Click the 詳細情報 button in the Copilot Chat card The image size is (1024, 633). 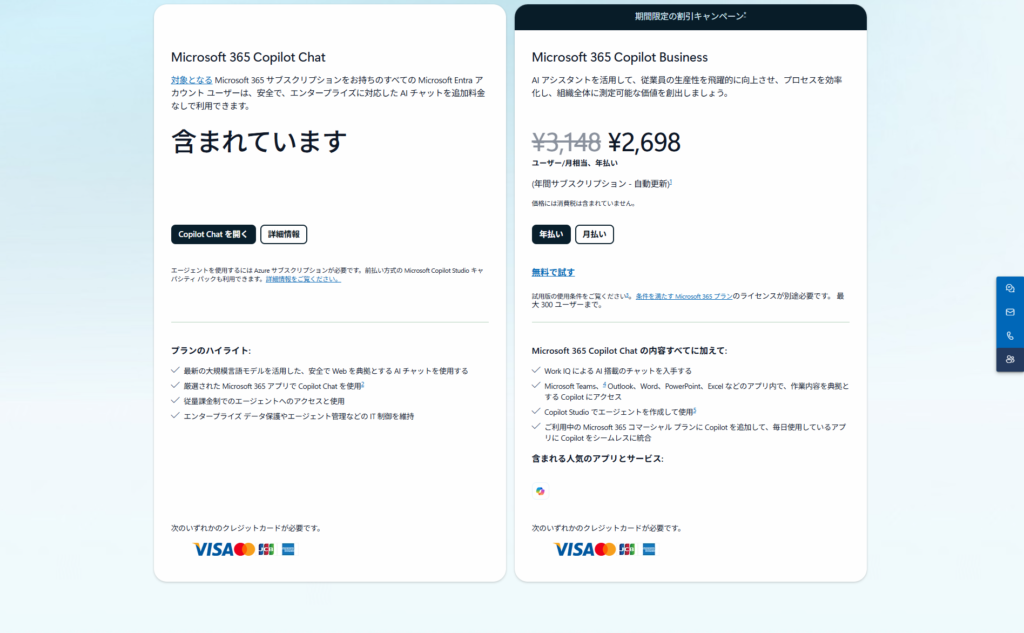coord(283,234)
